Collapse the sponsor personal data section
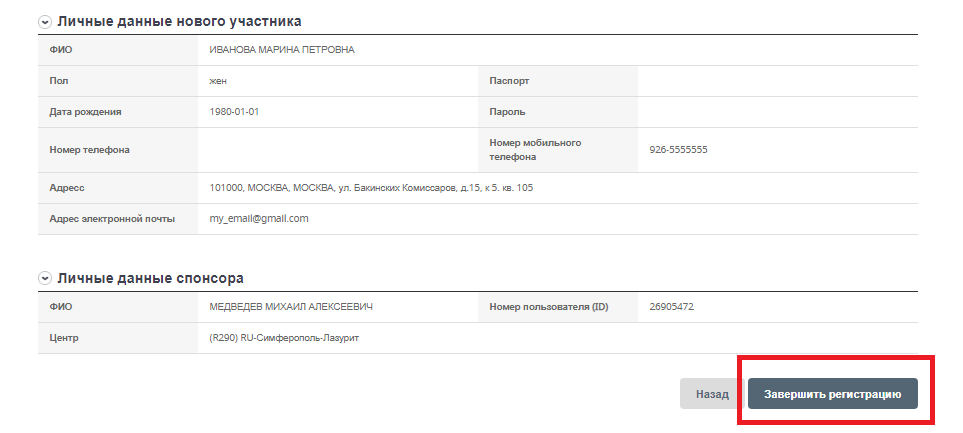The height and width of the screenshot is (433, 963). point(44,278)
